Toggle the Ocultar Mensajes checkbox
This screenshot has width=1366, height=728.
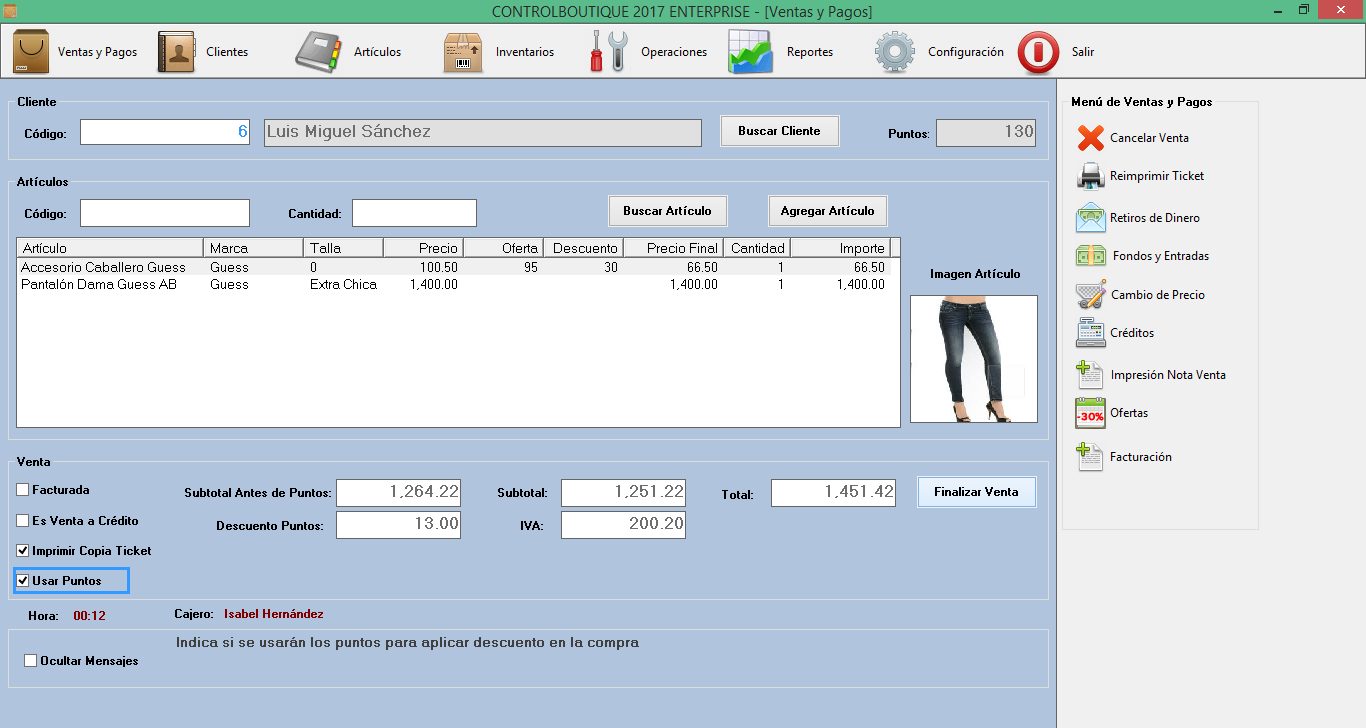(x=31, y=661)
